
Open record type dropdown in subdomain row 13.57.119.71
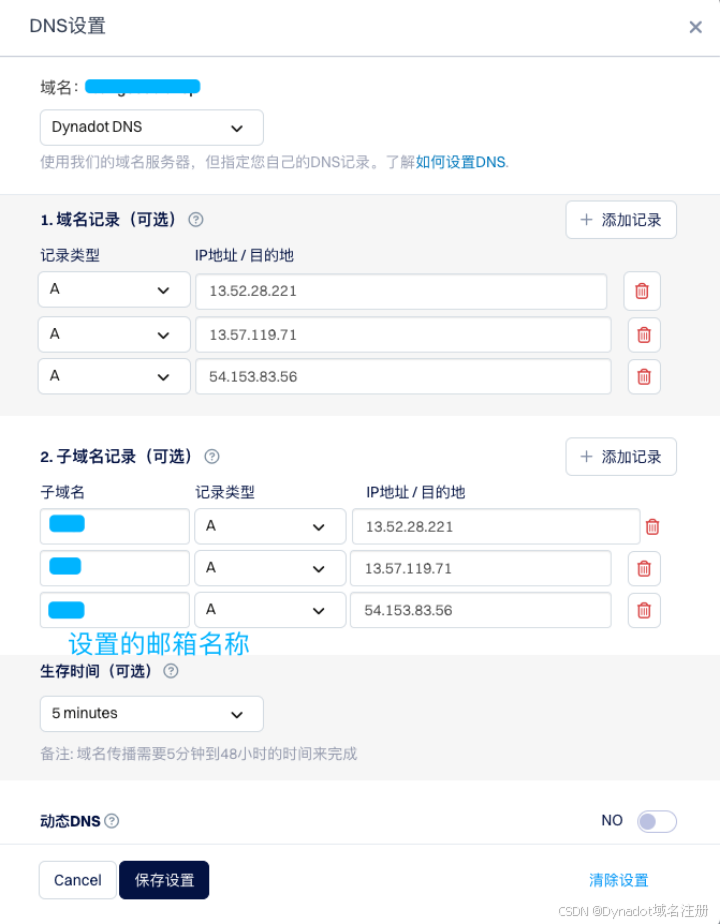tap(270, 568)
